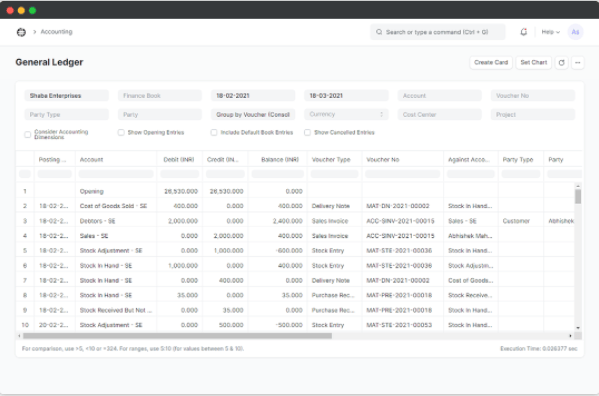Click the refresh report icon
The image size is (599, 396).
pyautogui.click(x=562, y=63)
